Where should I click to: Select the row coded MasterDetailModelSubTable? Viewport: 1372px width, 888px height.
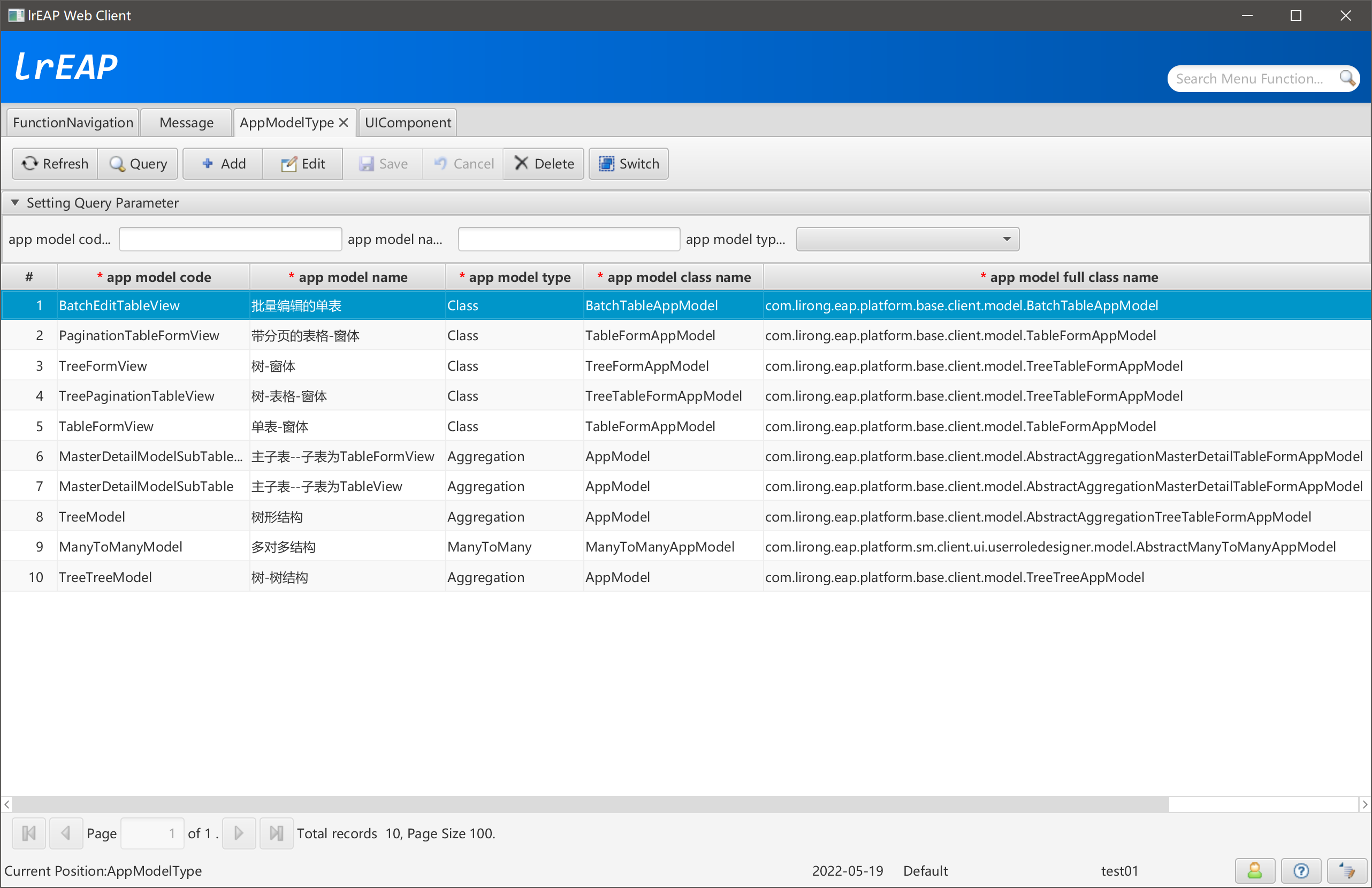point(686,486)
